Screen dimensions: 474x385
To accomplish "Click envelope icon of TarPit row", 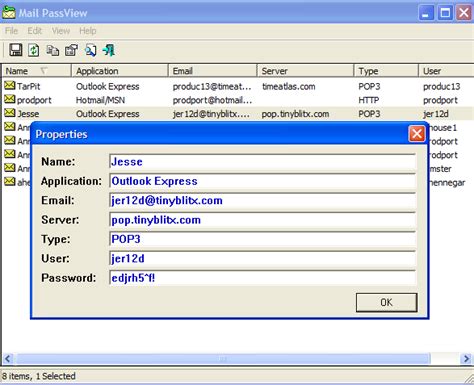I will click(10, 86).
